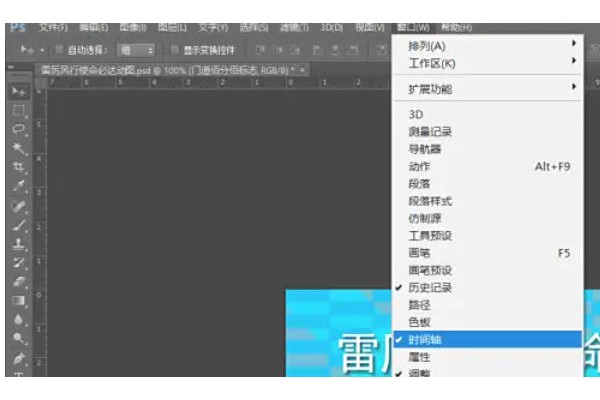Open the 视图(V) menu
600x400 pixels.
tap(370, 28)
